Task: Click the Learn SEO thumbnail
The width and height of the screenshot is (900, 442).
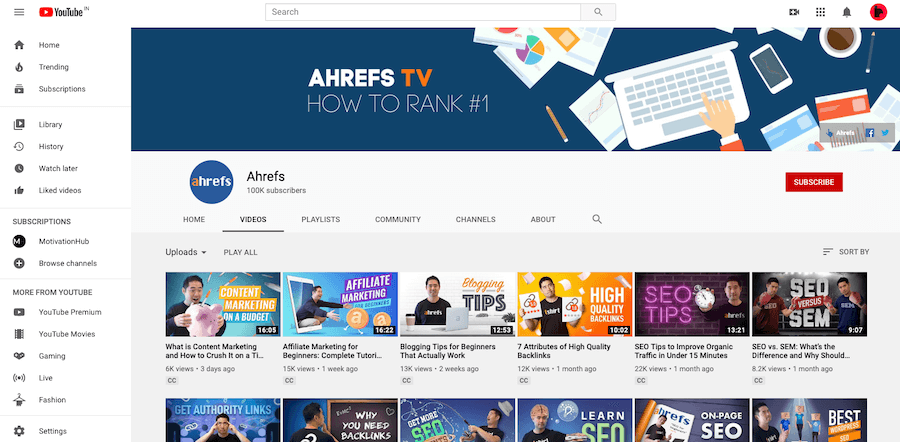Action: [575, 420]
